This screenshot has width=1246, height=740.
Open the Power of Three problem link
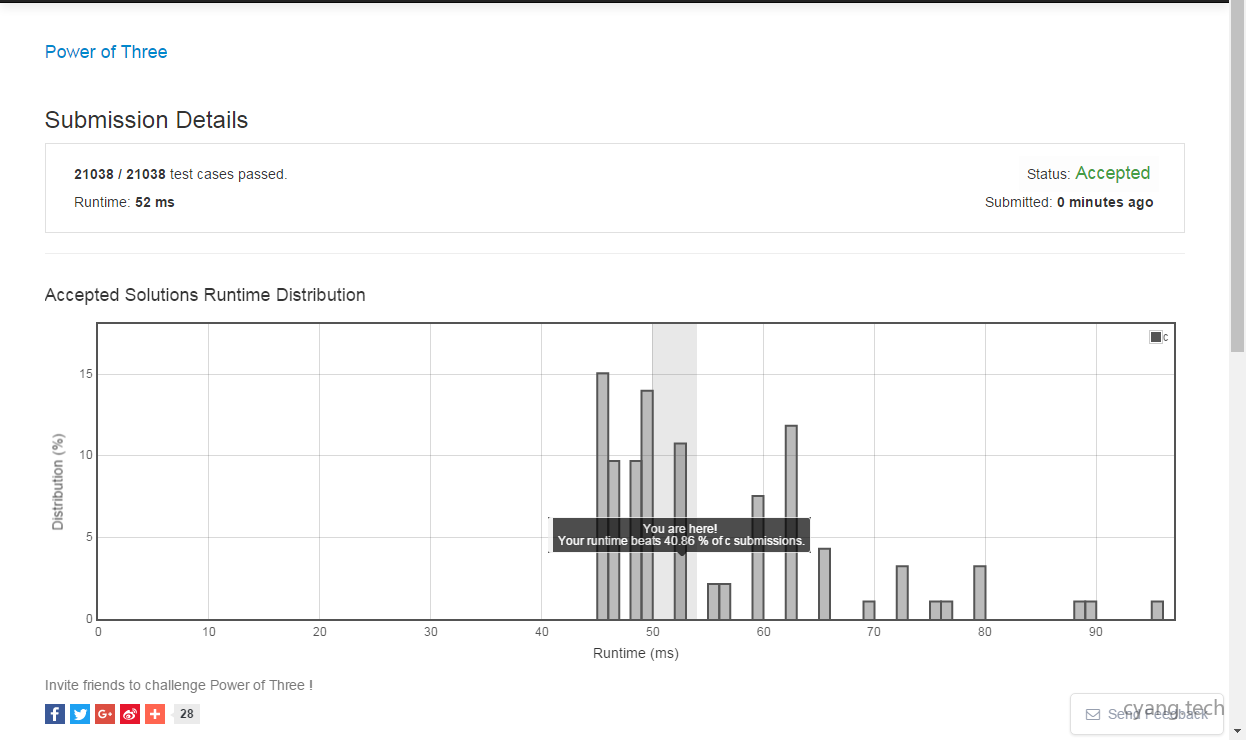click(106, 52)
